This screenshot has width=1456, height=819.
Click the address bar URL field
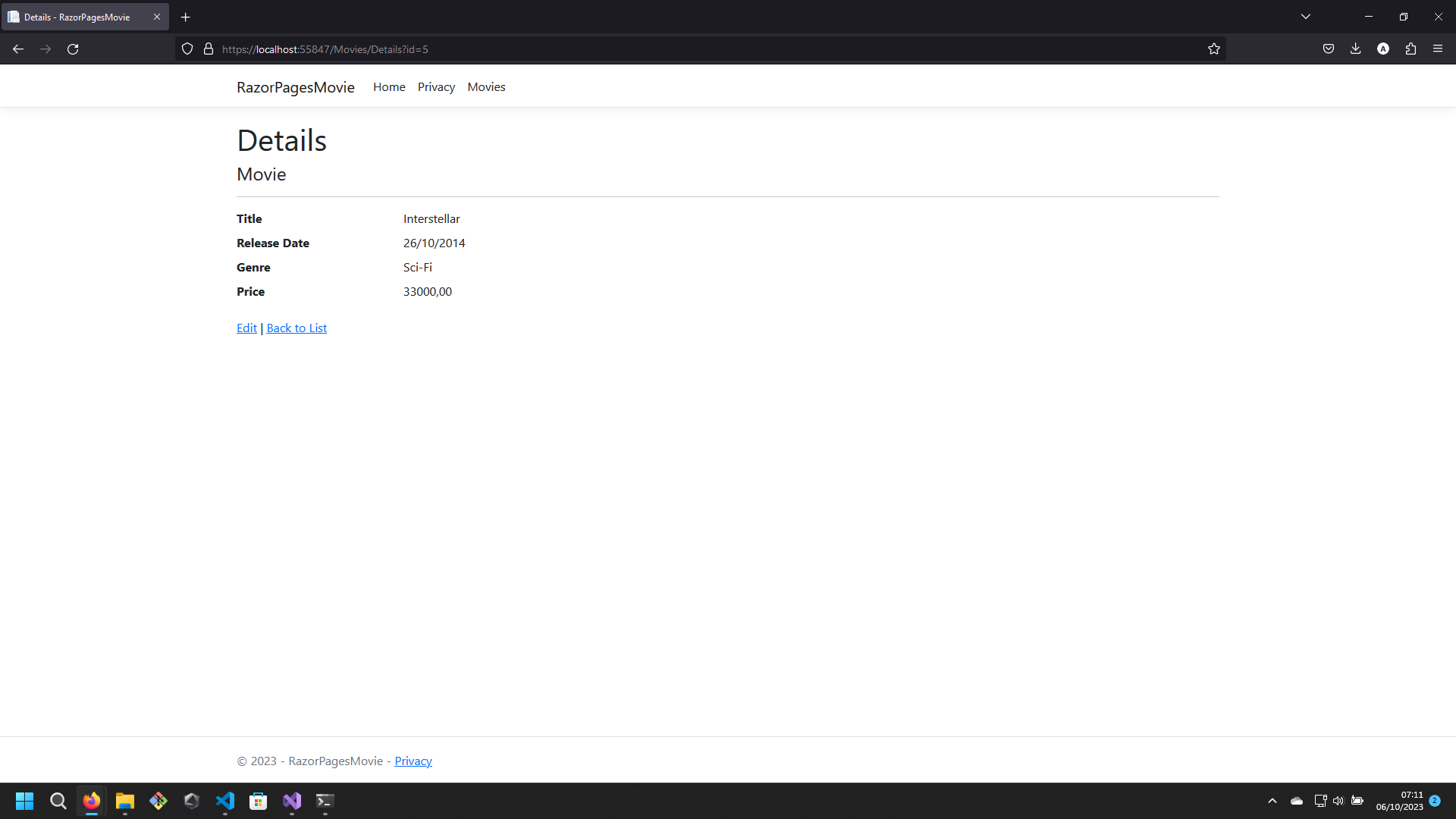(x=682, y=49)
